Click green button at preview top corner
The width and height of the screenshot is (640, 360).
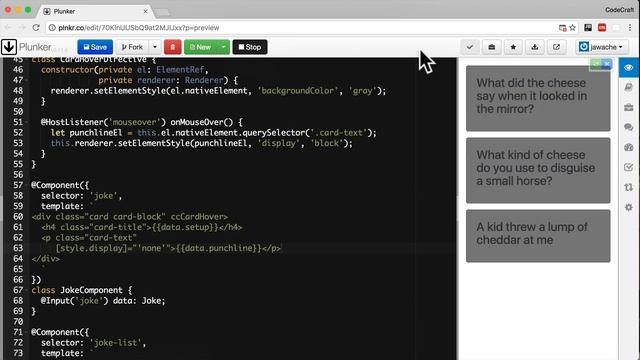tap(596, 64)
